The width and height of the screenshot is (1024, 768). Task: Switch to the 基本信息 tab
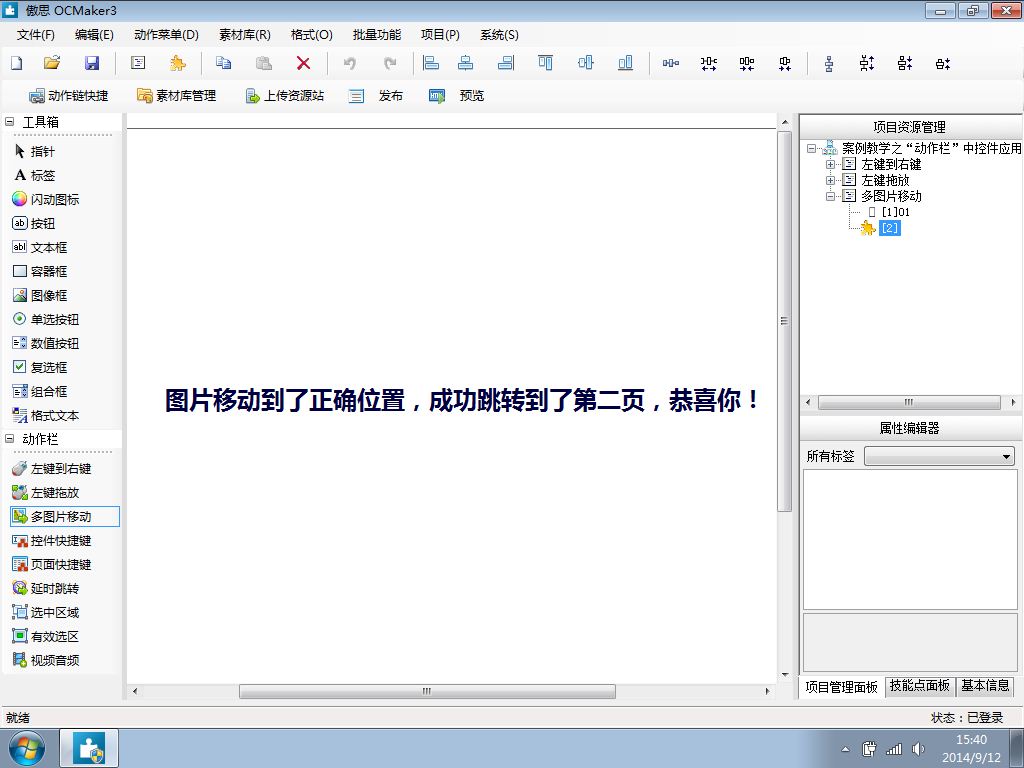[985, 686]
